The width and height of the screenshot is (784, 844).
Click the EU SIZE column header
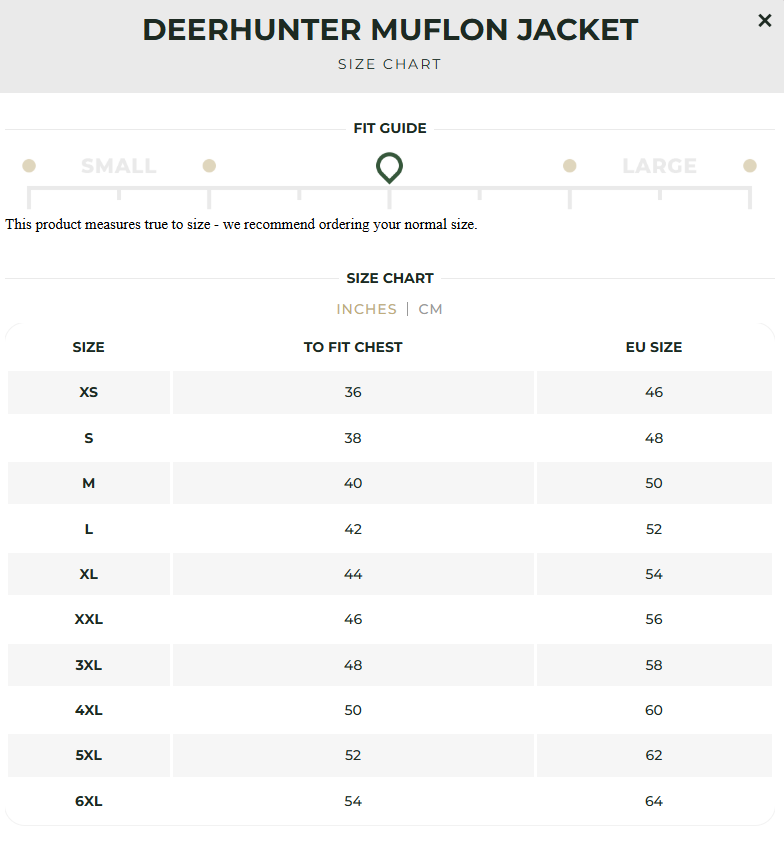click(654, 347)
